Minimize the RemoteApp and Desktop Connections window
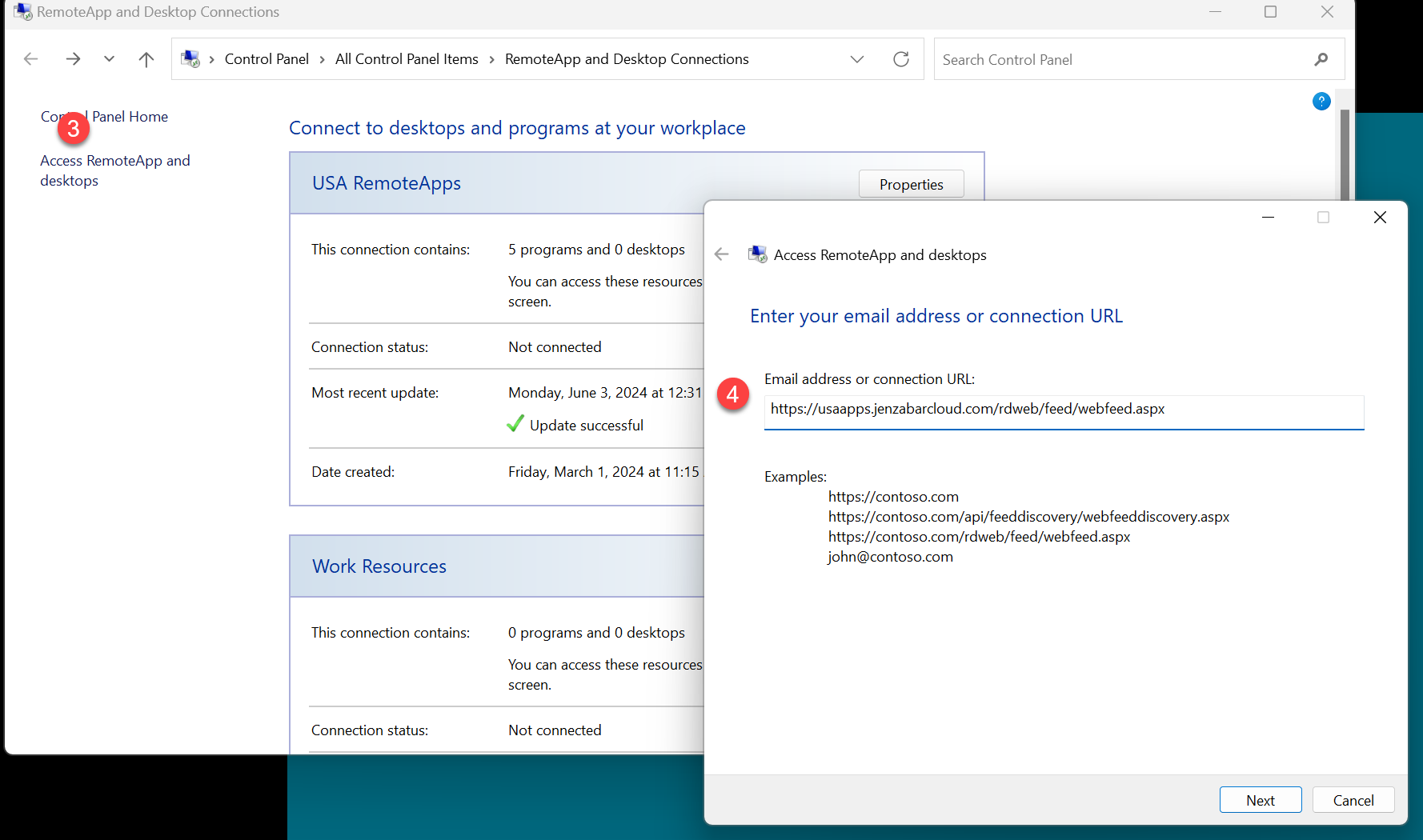Image resolution: width=1423 pixels, height=840 pixels. click(1215, 12)
